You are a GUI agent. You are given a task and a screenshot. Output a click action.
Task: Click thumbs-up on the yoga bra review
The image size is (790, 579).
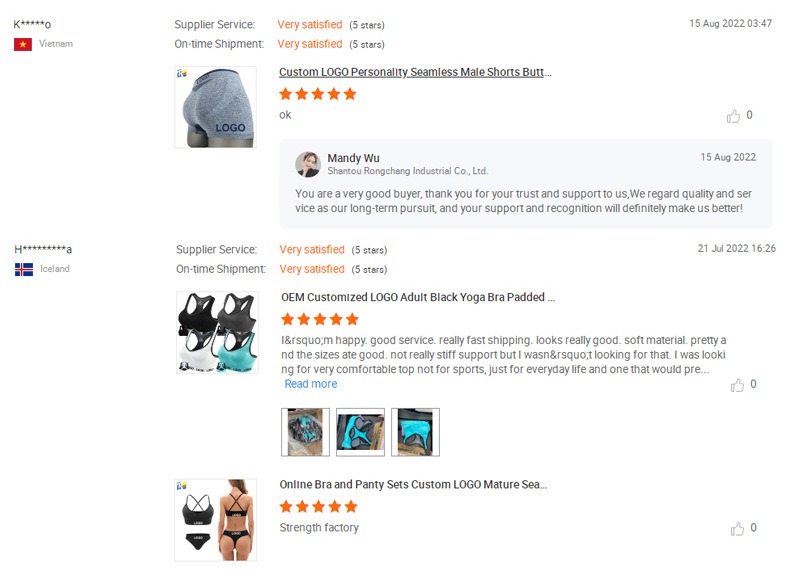tap(737, 385)
